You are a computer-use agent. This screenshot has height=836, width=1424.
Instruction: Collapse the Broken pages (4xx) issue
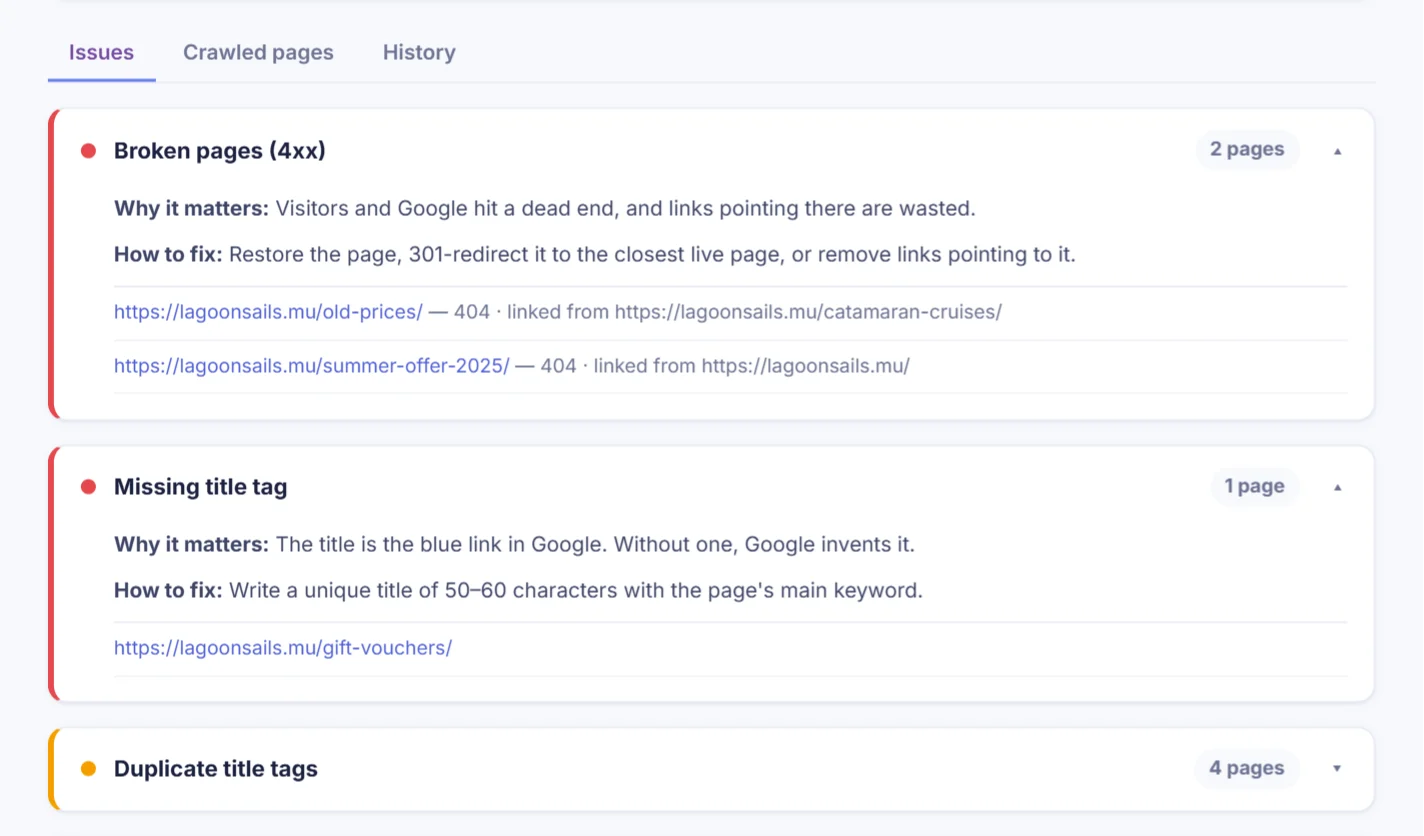click(x=1337, y=151)
